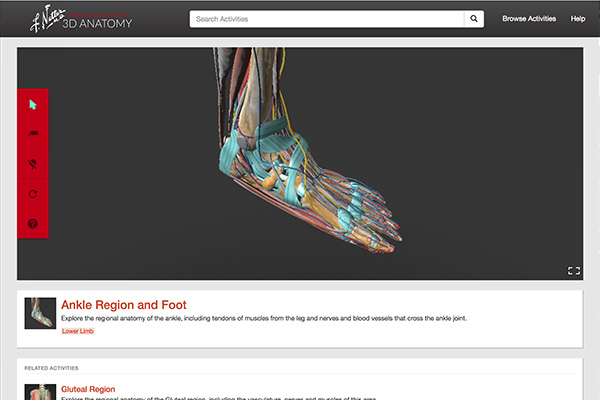Select the label tool in red toolbar
Image resolution: width=600 pixels, height=400 pixels.
click(x=33, y=133)
